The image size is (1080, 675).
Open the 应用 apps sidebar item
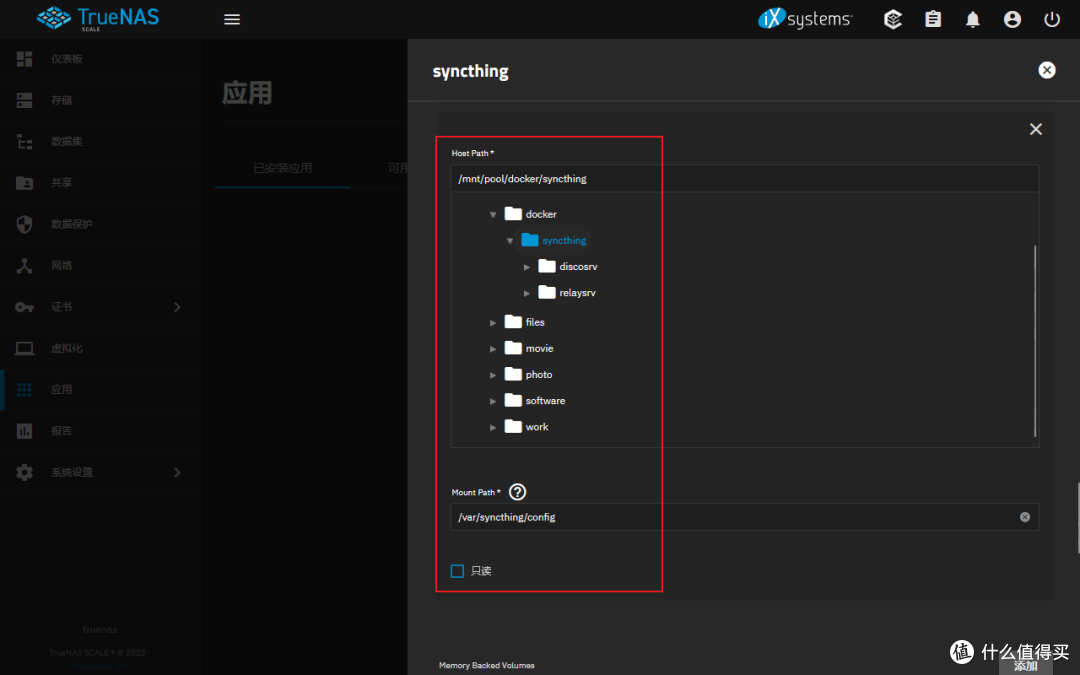point(100,389)
